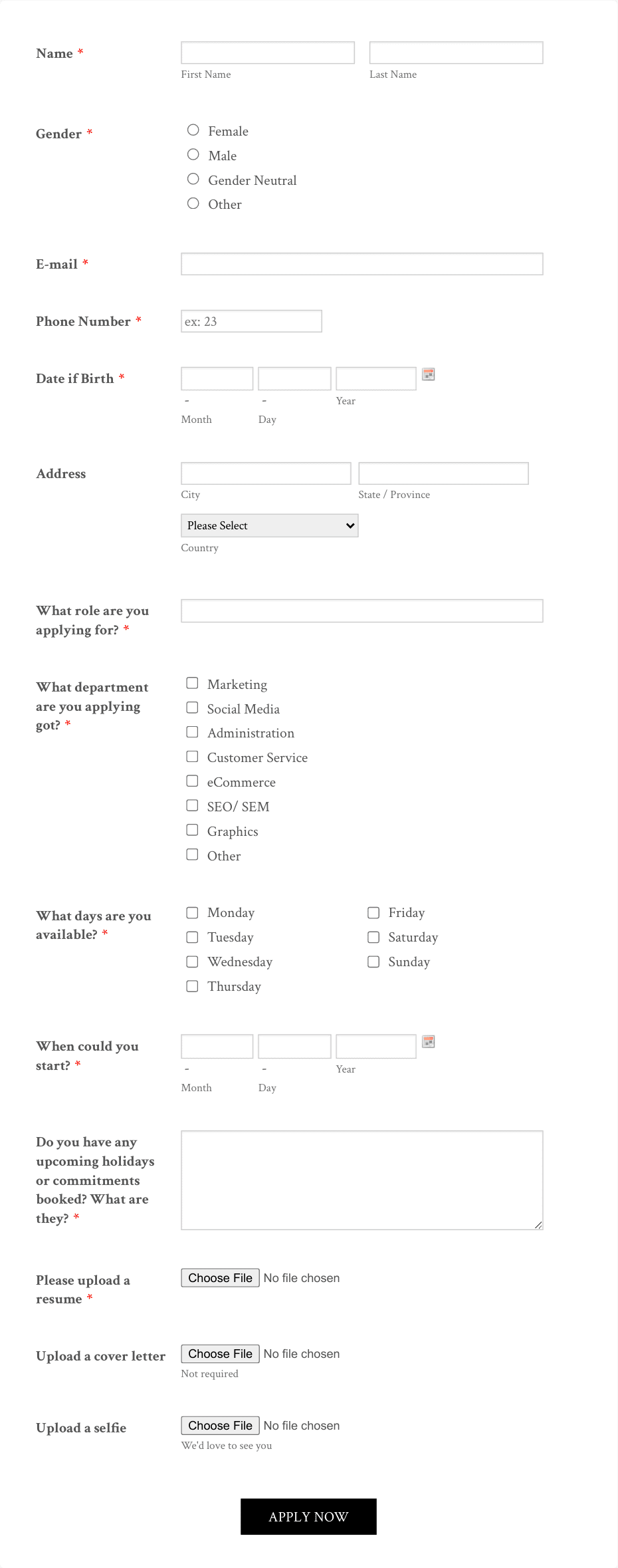This screenshot has height=1568, width=618.
Task: Check Wednesday as an available day
Action: coord(193,962)
